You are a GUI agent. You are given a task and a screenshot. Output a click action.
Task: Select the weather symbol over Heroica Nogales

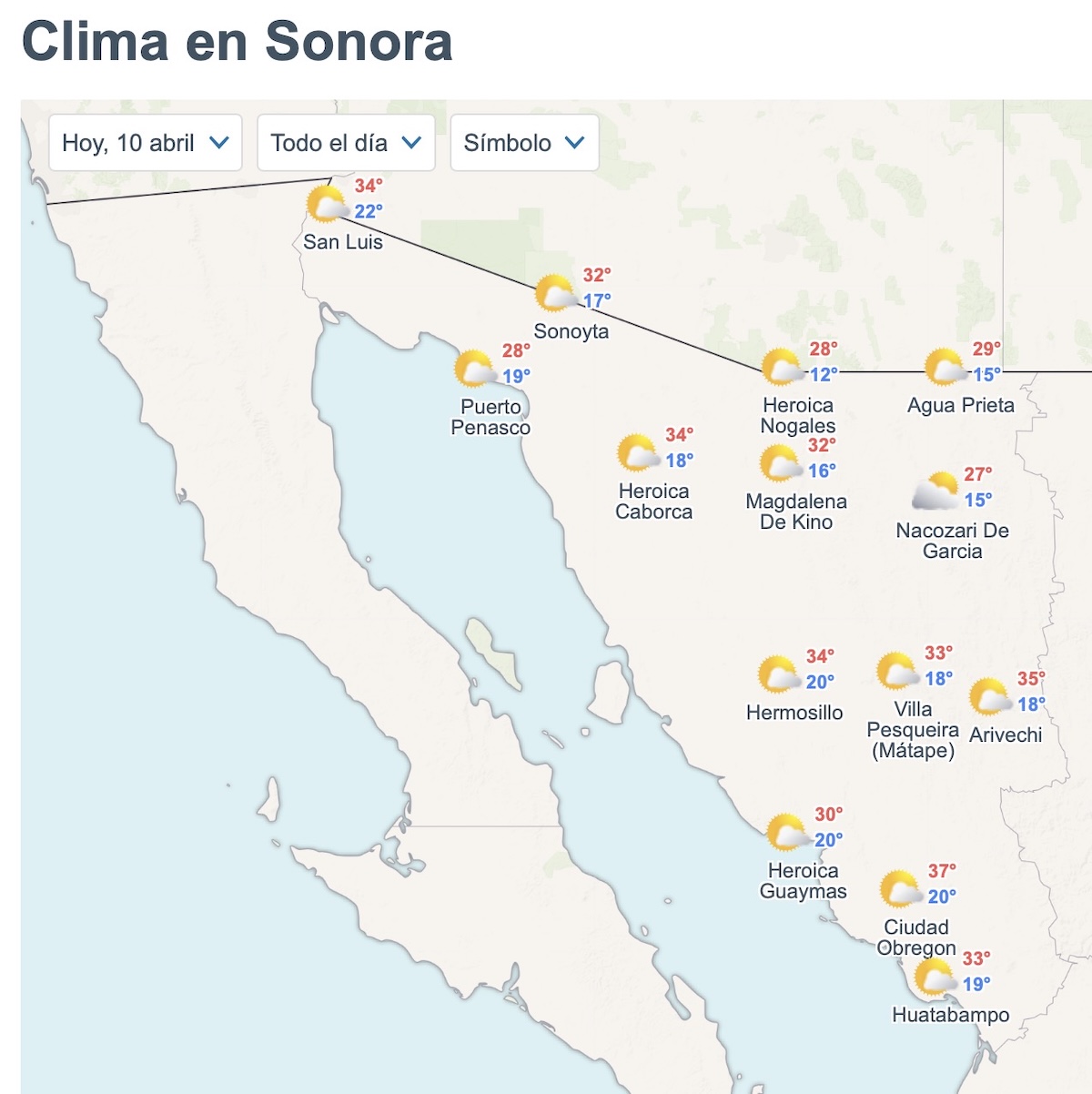coord(779,369)
